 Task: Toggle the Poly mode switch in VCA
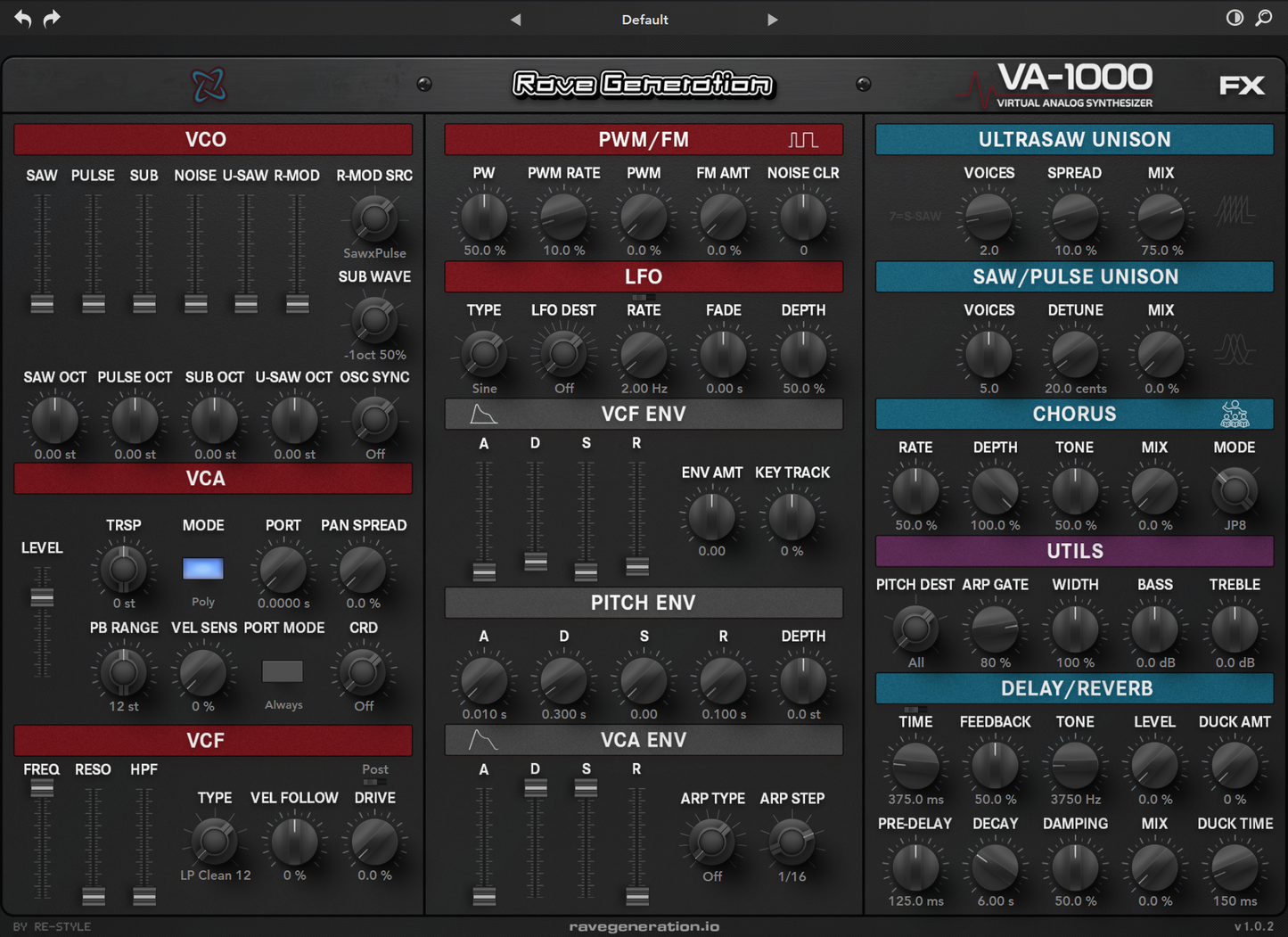point(202,568)
